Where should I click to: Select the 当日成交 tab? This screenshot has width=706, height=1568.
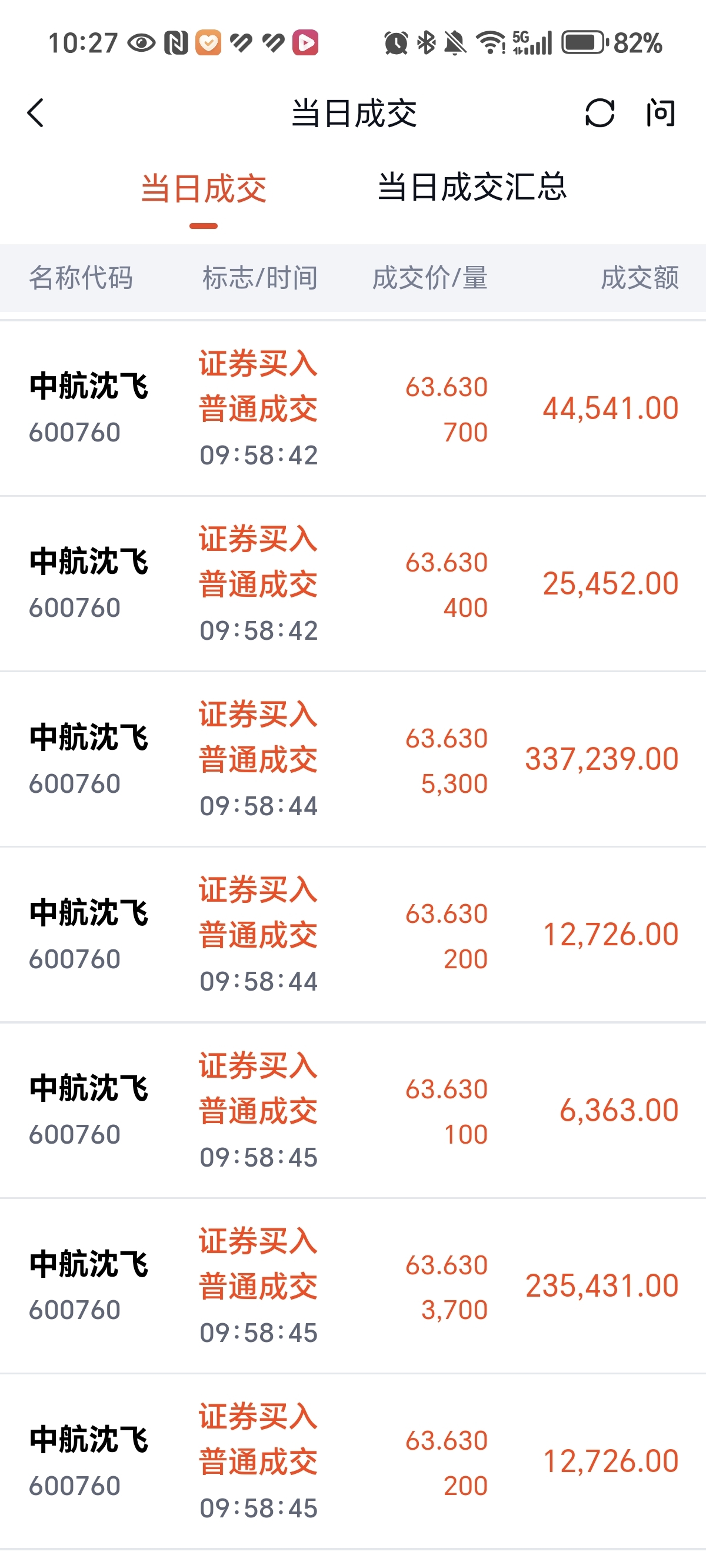(204, 189)
